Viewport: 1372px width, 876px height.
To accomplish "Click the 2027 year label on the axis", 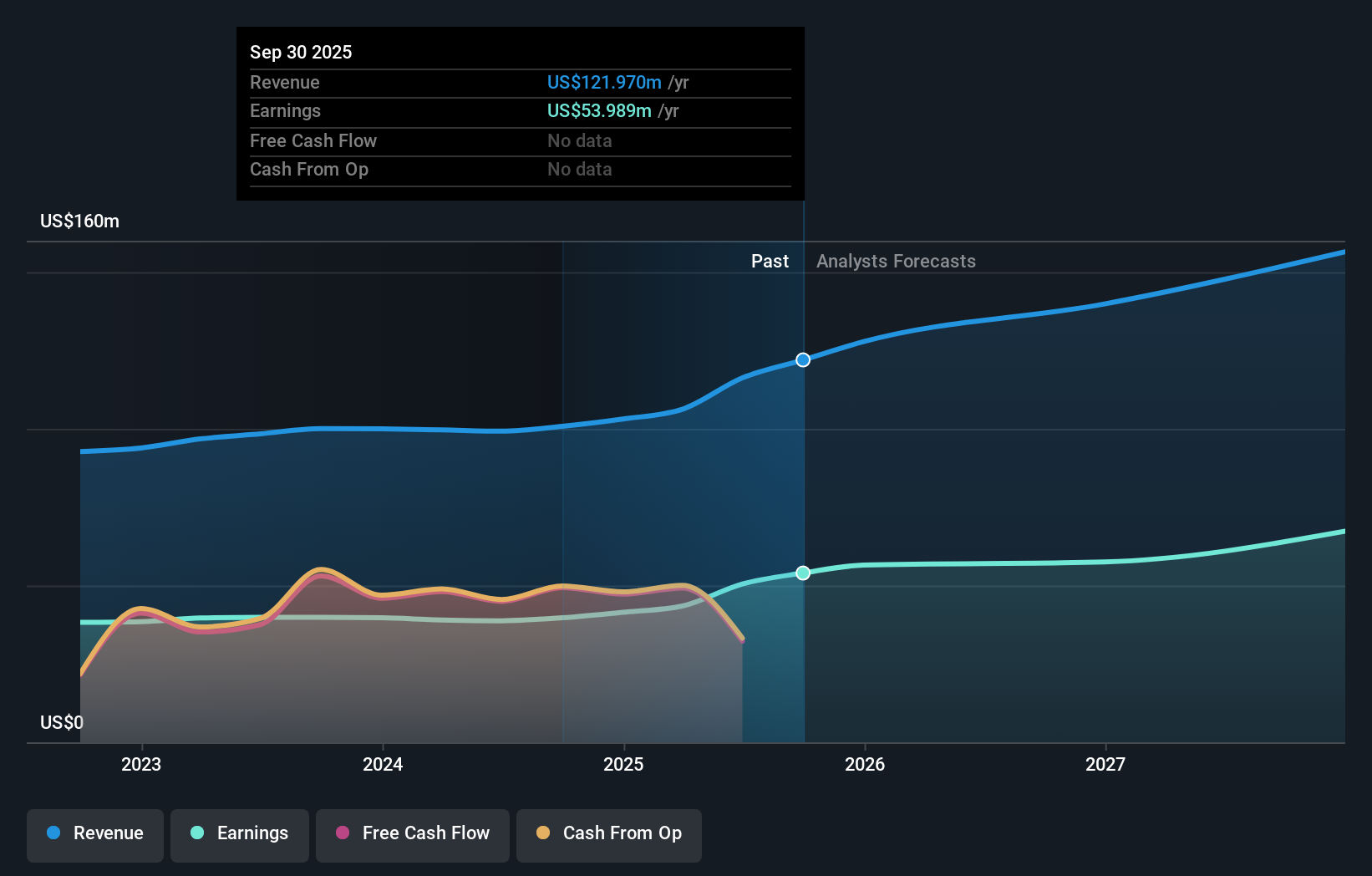I will coord(1106,764).
